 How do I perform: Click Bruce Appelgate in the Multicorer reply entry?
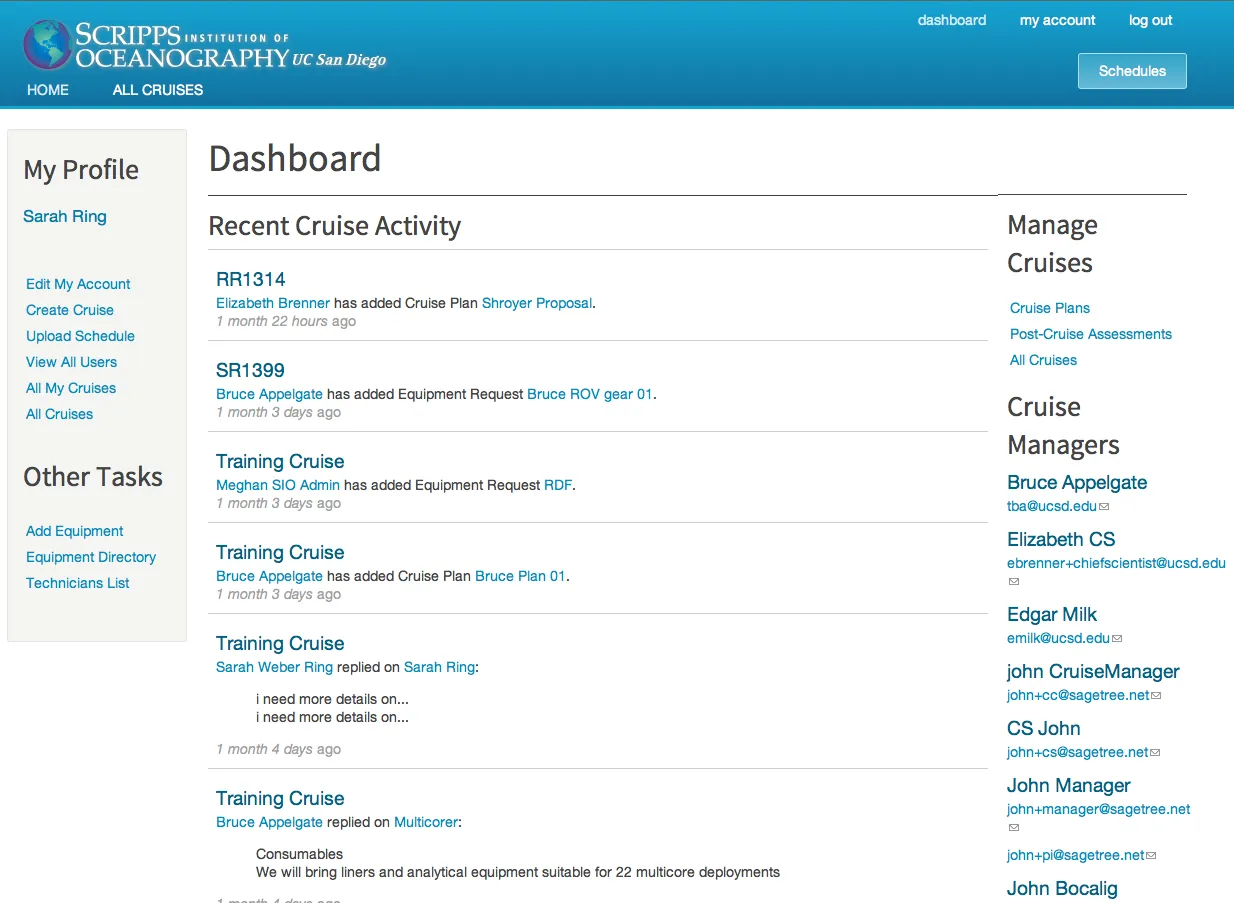(x=269, y=822)
